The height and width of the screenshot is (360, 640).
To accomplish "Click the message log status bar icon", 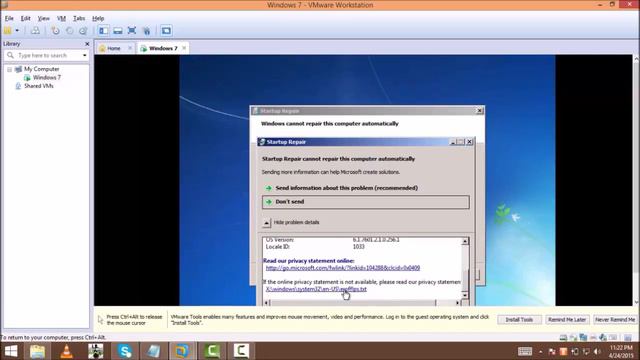I will click(x=628, y=337).
